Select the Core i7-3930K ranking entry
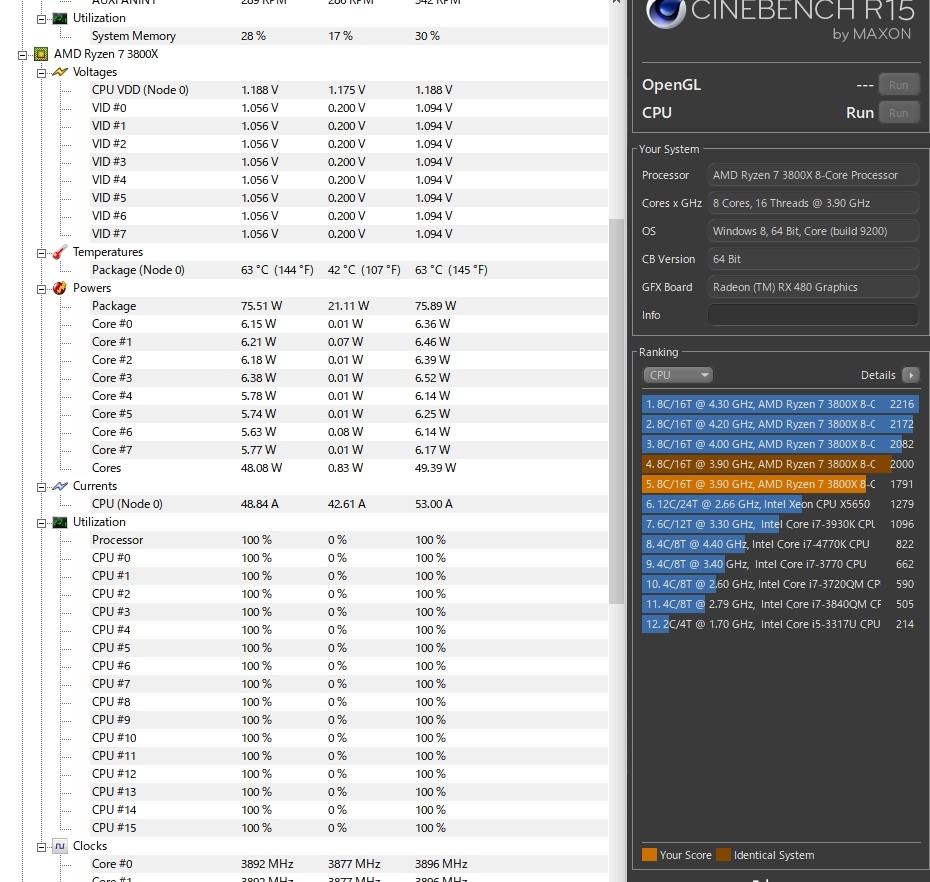 click(780, 524)
